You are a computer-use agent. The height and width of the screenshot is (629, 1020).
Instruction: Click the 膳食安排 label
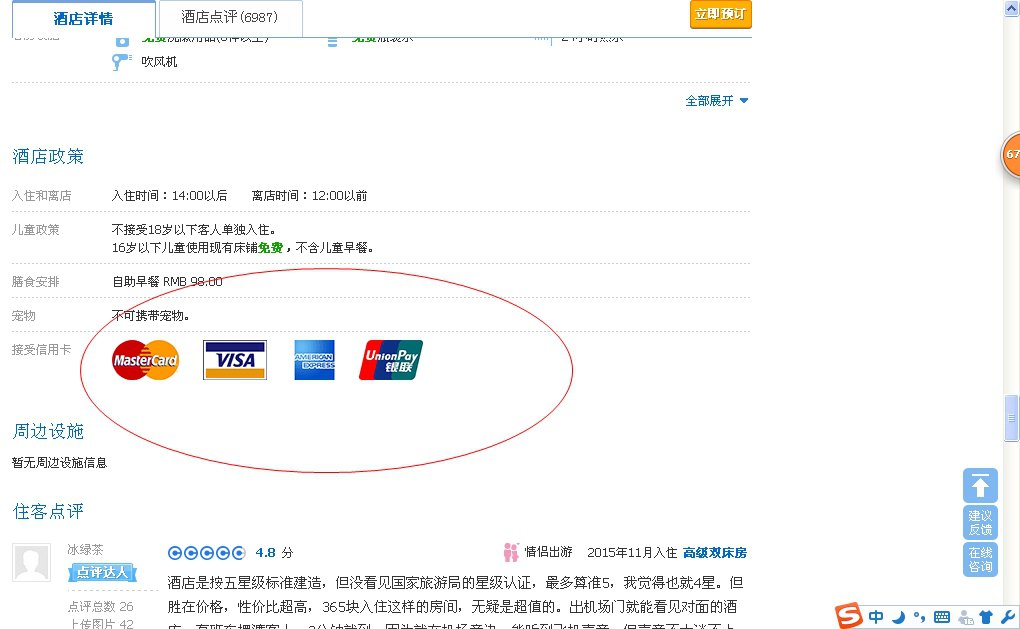click(x=36, y=282)
